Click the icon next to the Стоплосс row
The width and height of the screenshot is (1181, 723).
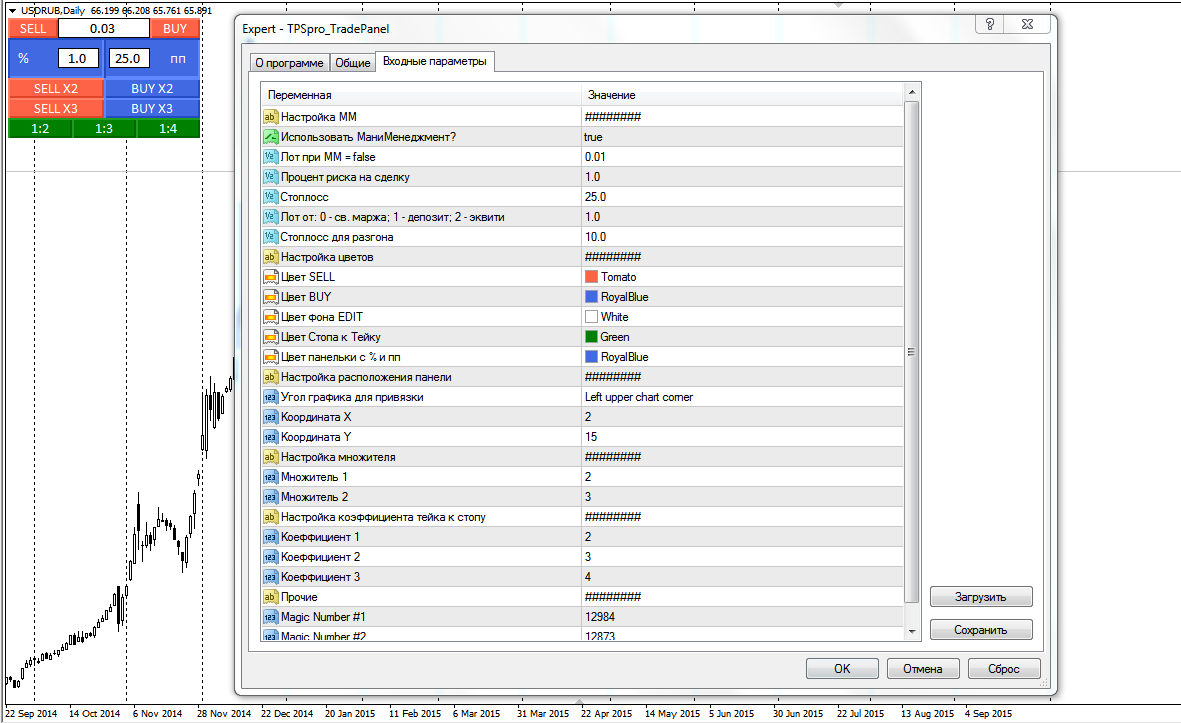(x=270, y=197)
